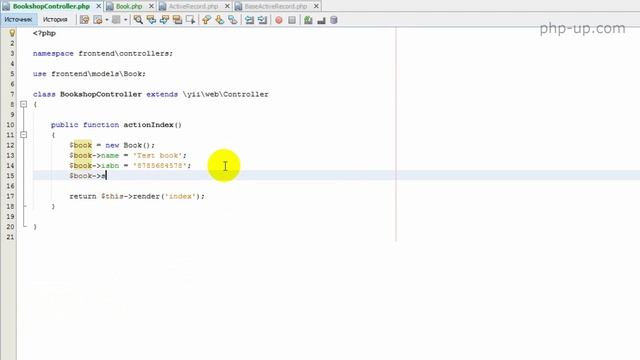Screen dimensions: 640x360
Task: Go to next bookmark arrow icon
Action: click(x=220, y=20)
